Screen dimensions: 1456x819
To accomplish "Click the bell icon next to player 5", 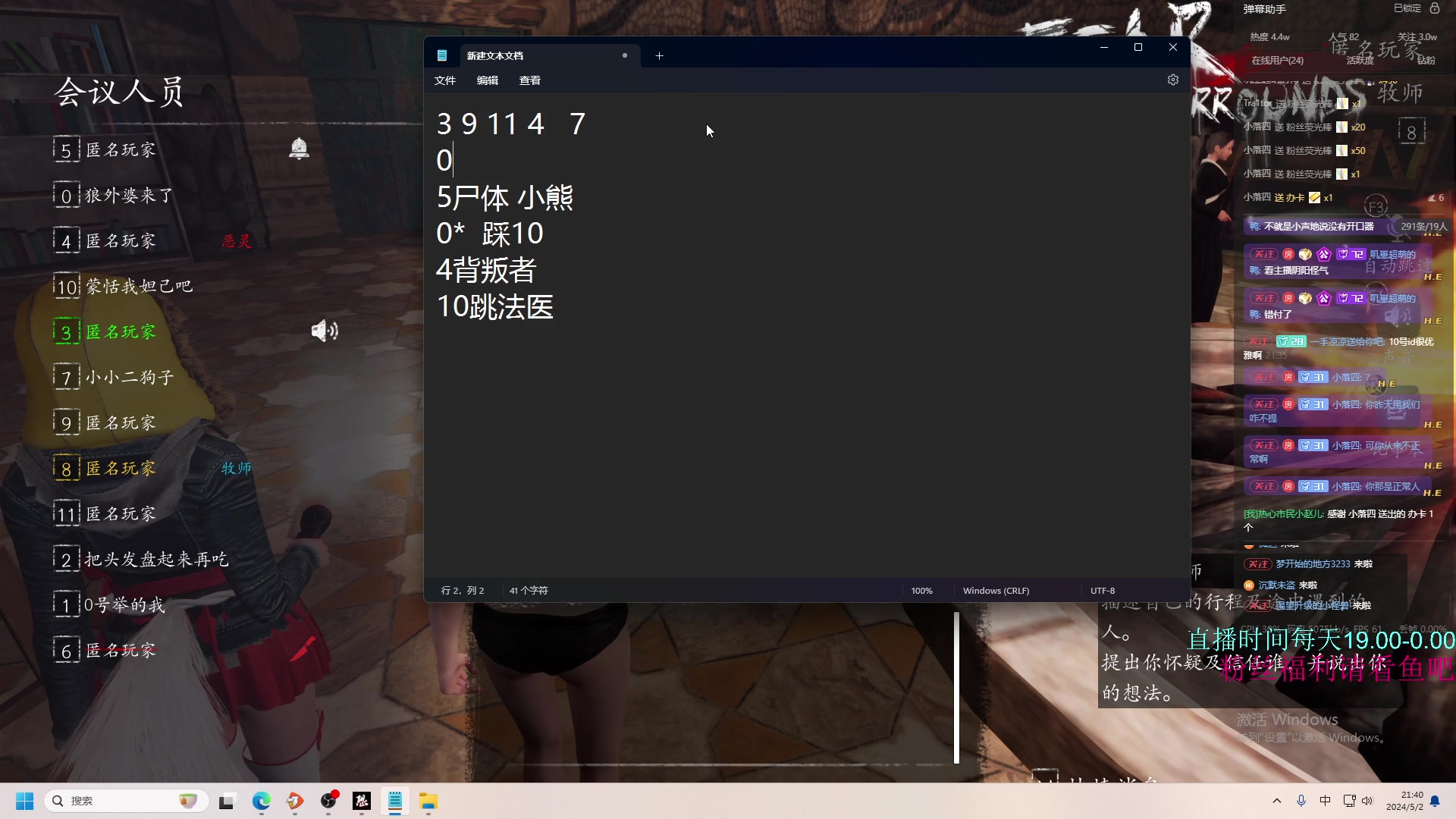I will pos(299,148).
